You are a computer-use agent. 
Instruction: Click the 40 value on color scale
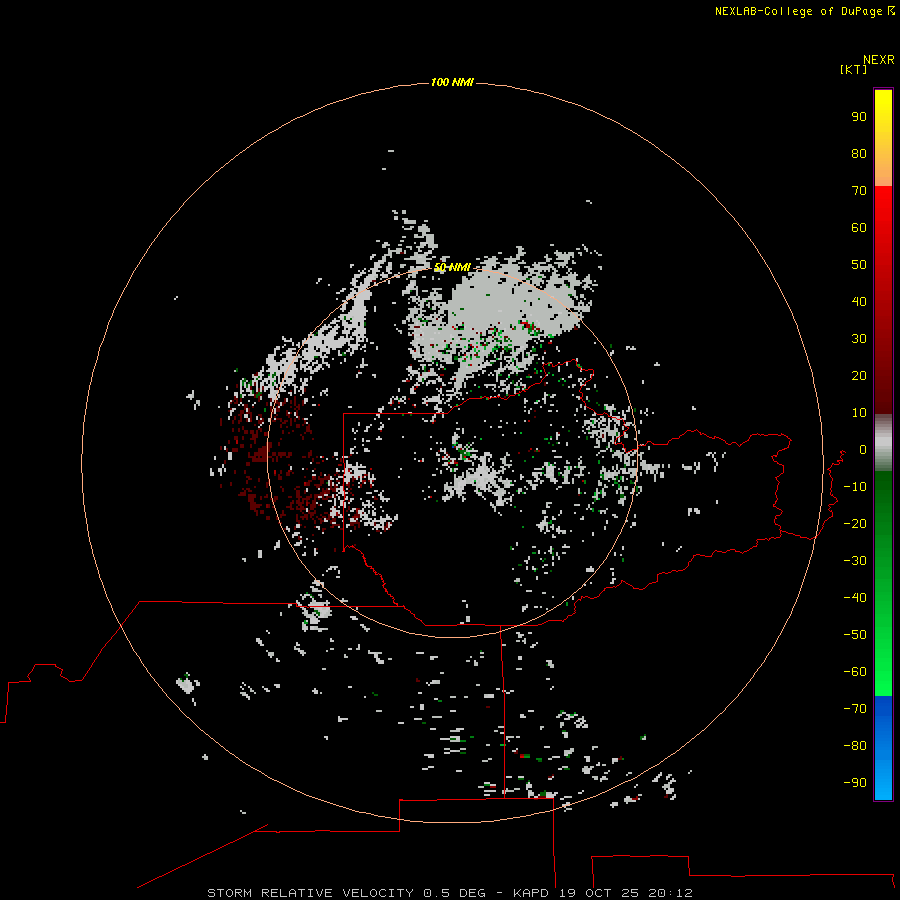click(x=859, y=302)
